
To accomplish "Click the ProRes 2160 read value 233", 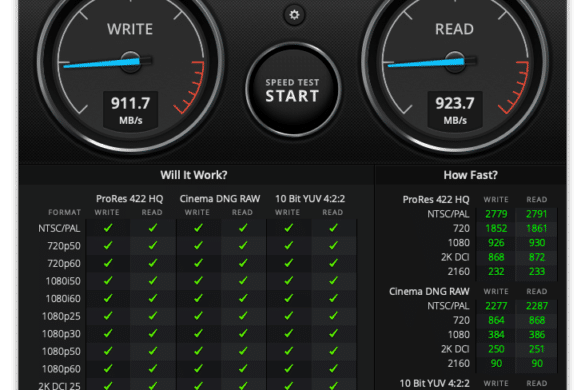I will (537, 271).
